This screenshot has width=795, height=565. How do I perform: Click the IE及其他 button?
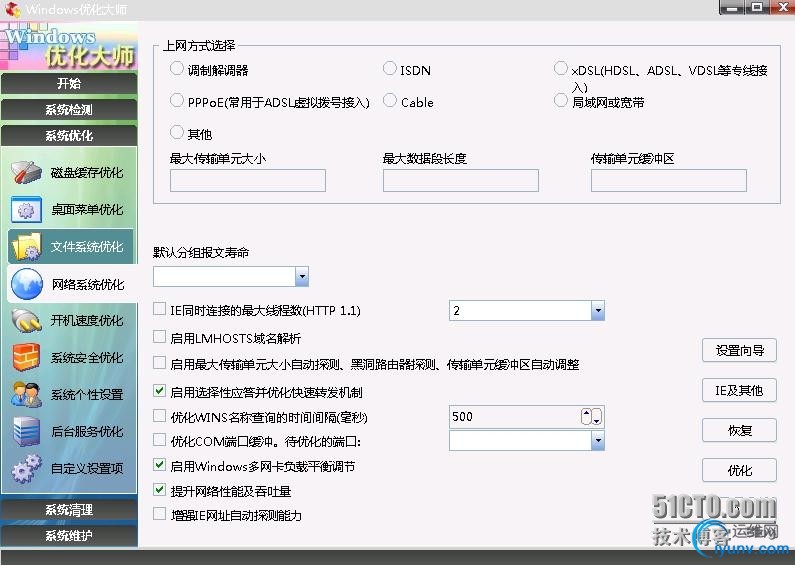[739, 391]
